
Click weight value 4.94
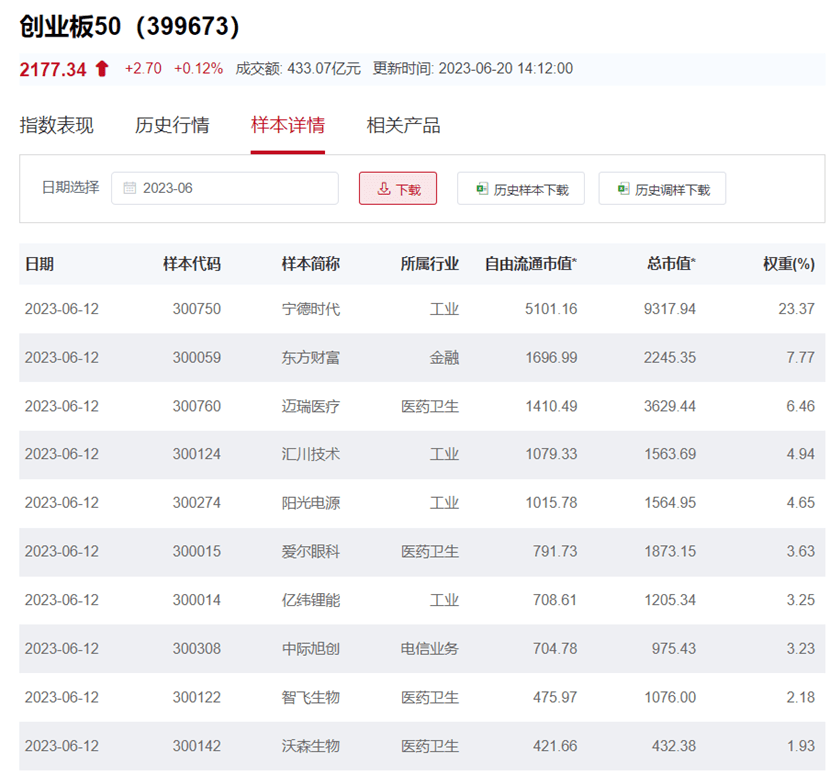[x=800, y=454]
